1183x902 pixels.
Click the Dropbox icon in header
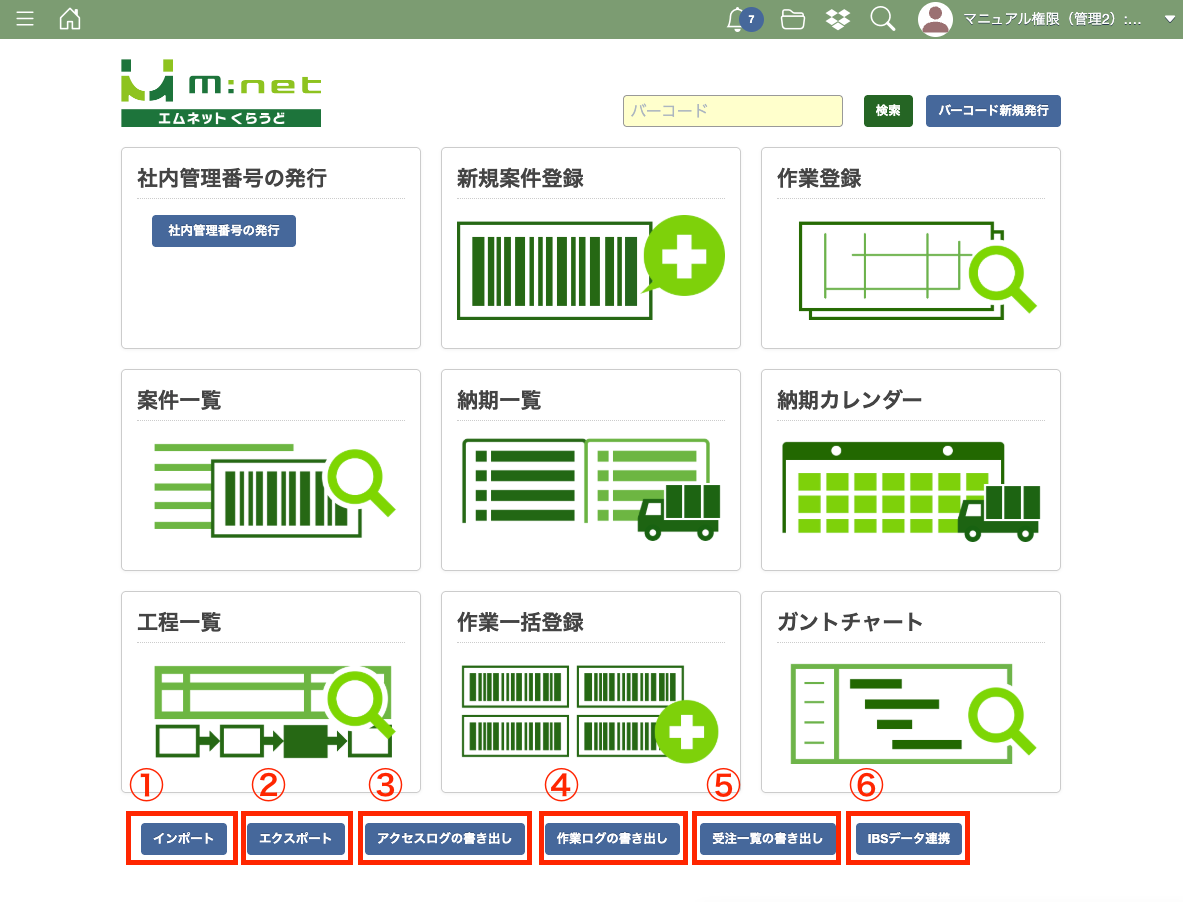click(x=838, y=19)
